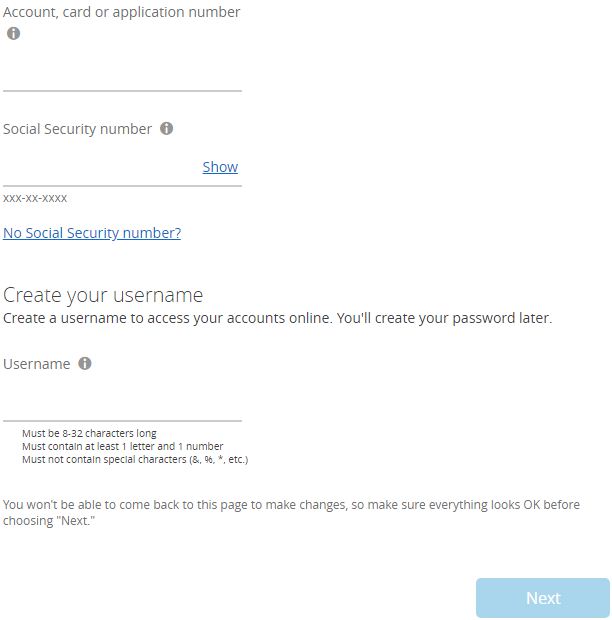
Task: Click the Create a username to access description
Action: click(277, 318)
